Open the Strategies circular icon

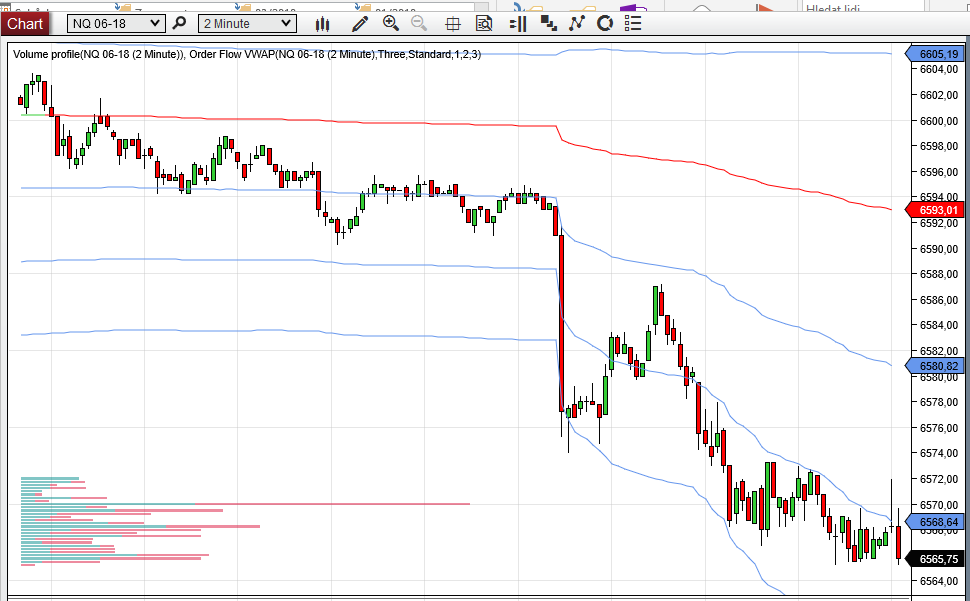[x=604, y=24]
